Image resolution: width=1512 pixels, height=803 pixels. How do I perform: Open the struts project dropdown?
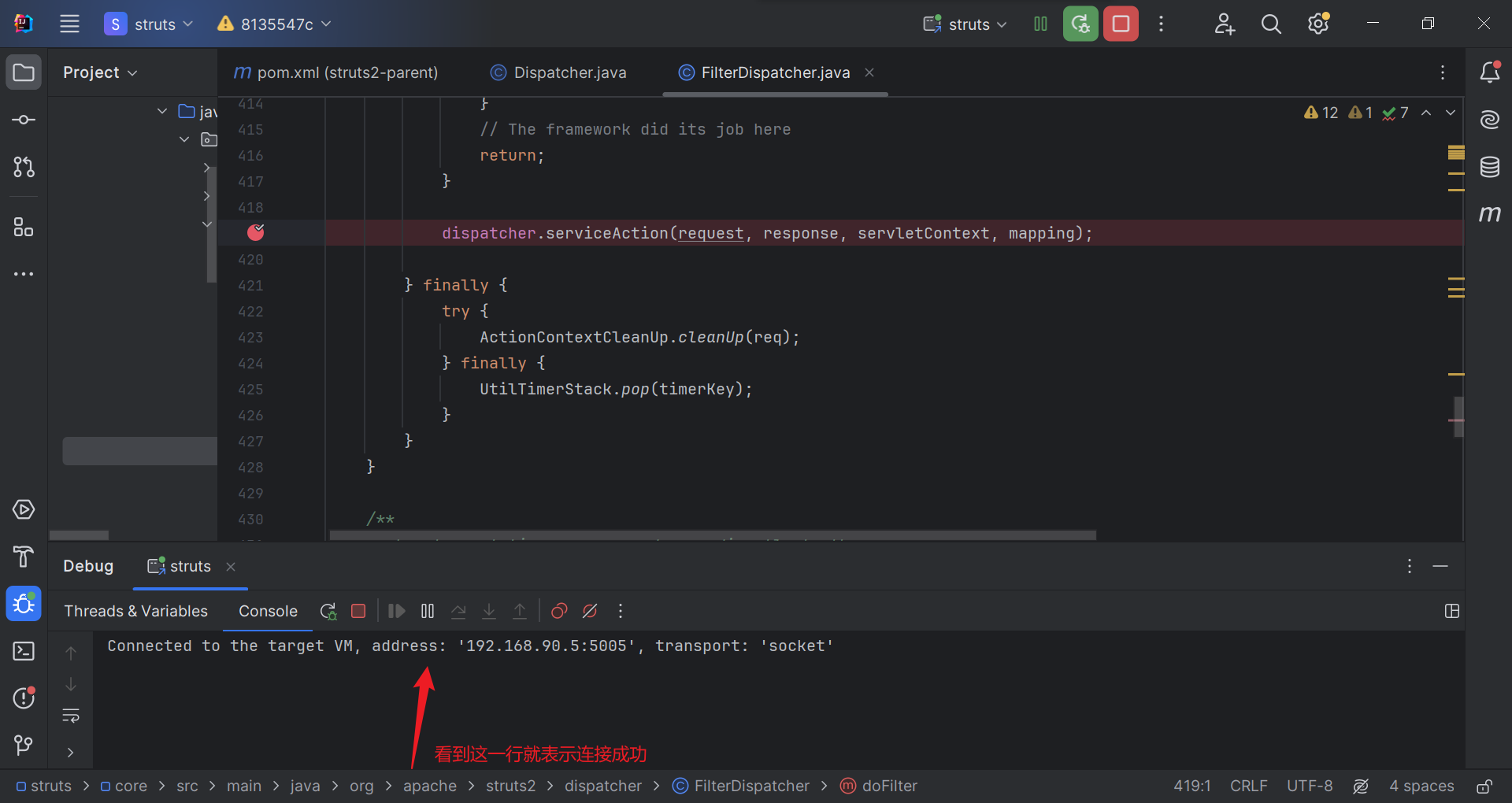pos(149,24)
